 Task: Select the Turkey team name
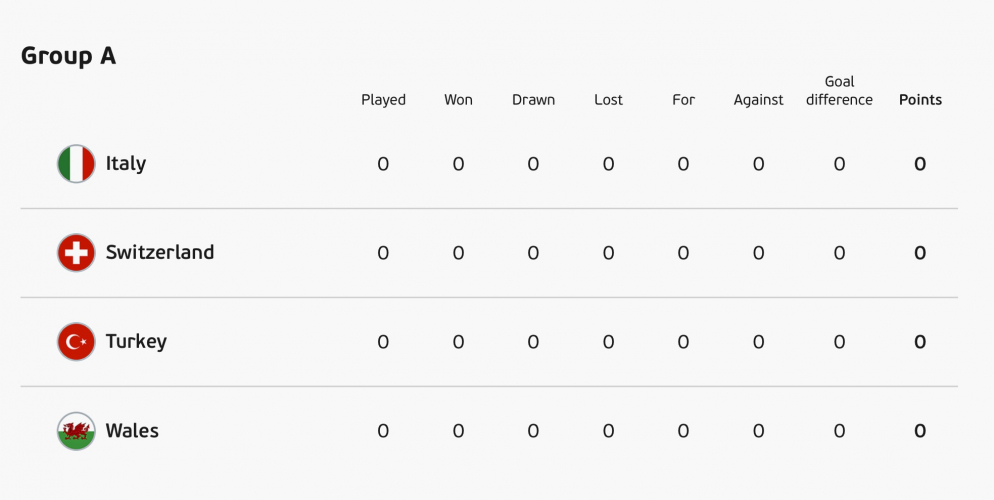pyautogui.click(x=136, y=342)
